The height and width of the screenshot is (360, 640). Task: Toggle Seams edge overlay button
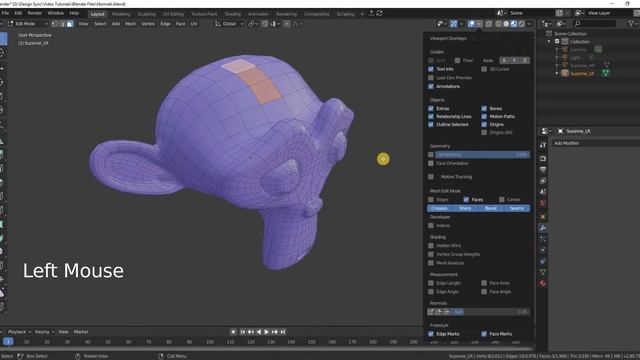point(517,209)
